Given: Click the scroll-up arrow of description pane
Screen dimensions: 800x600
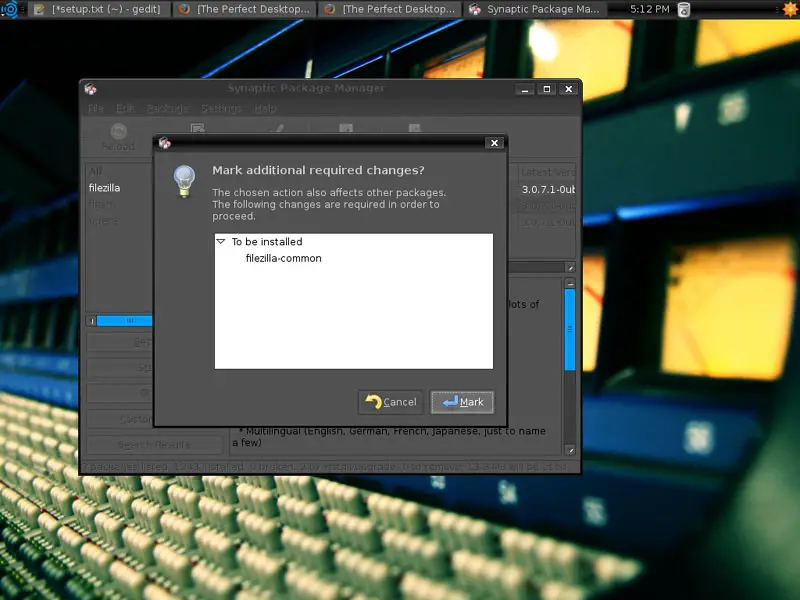Looking at the screenshot, I should tap(570, 283).
